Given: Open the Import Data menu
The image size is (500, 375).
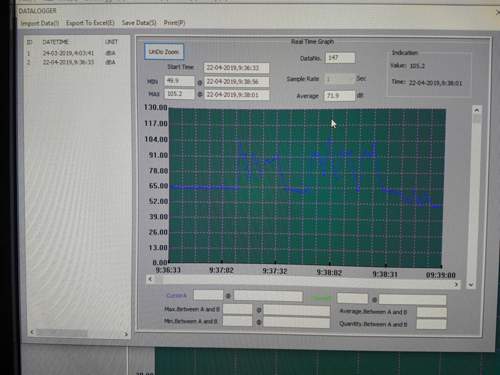Looking at the screenshot, I should pyautogui.click(x=40, y=23).
